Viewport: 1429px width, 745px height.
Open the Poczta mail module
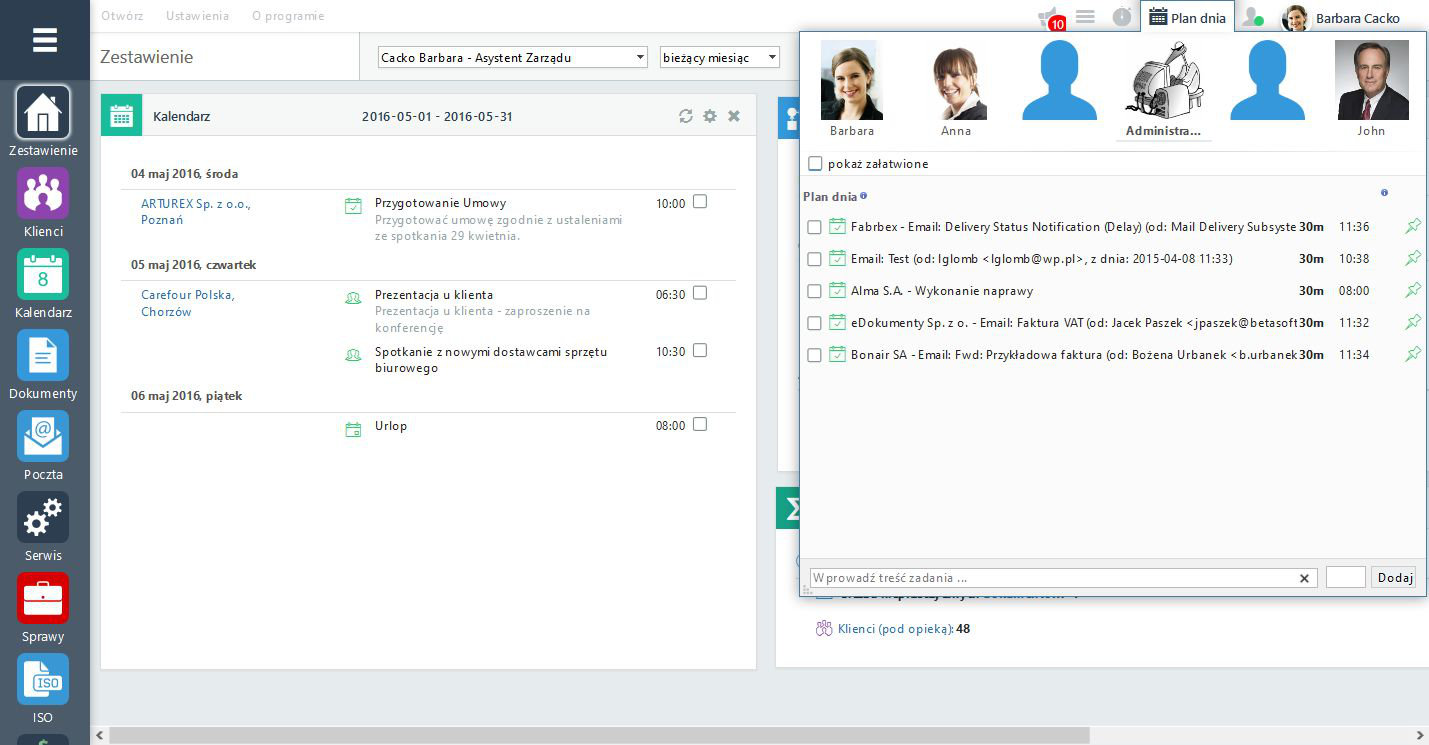pos(43,436)
